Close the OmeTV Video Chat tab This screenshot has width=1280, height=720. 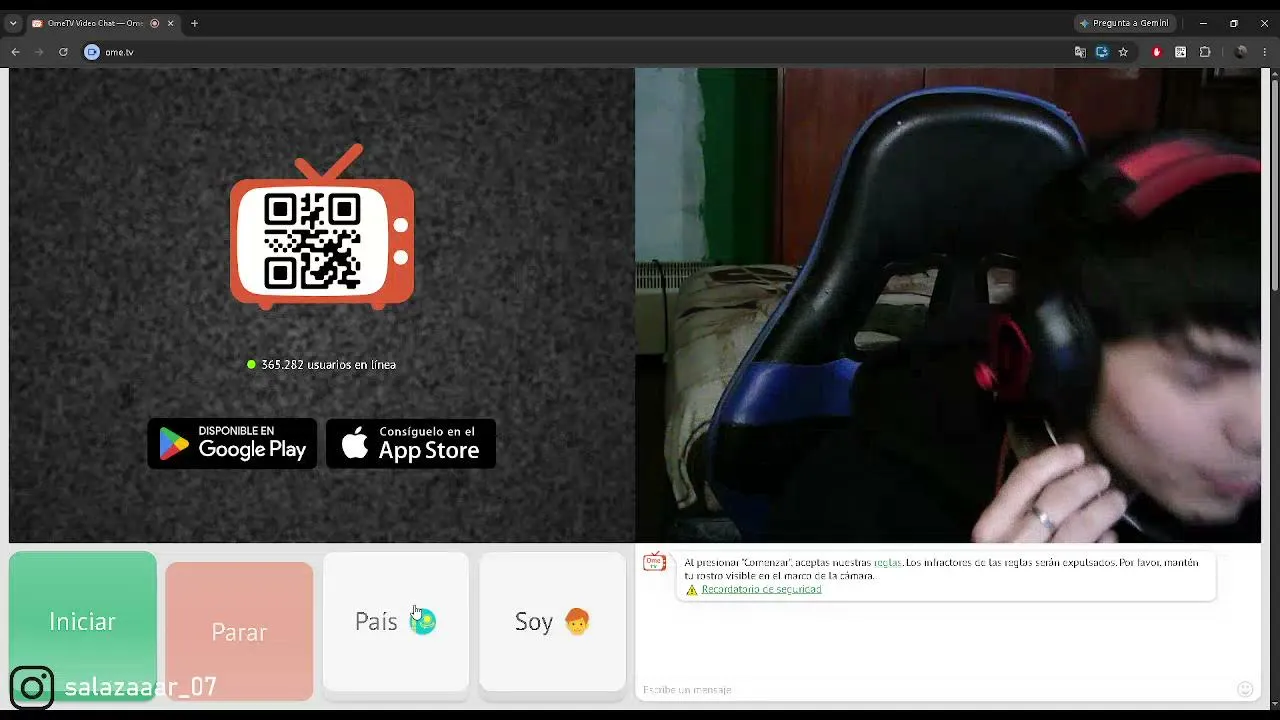(x=170, y=23)
